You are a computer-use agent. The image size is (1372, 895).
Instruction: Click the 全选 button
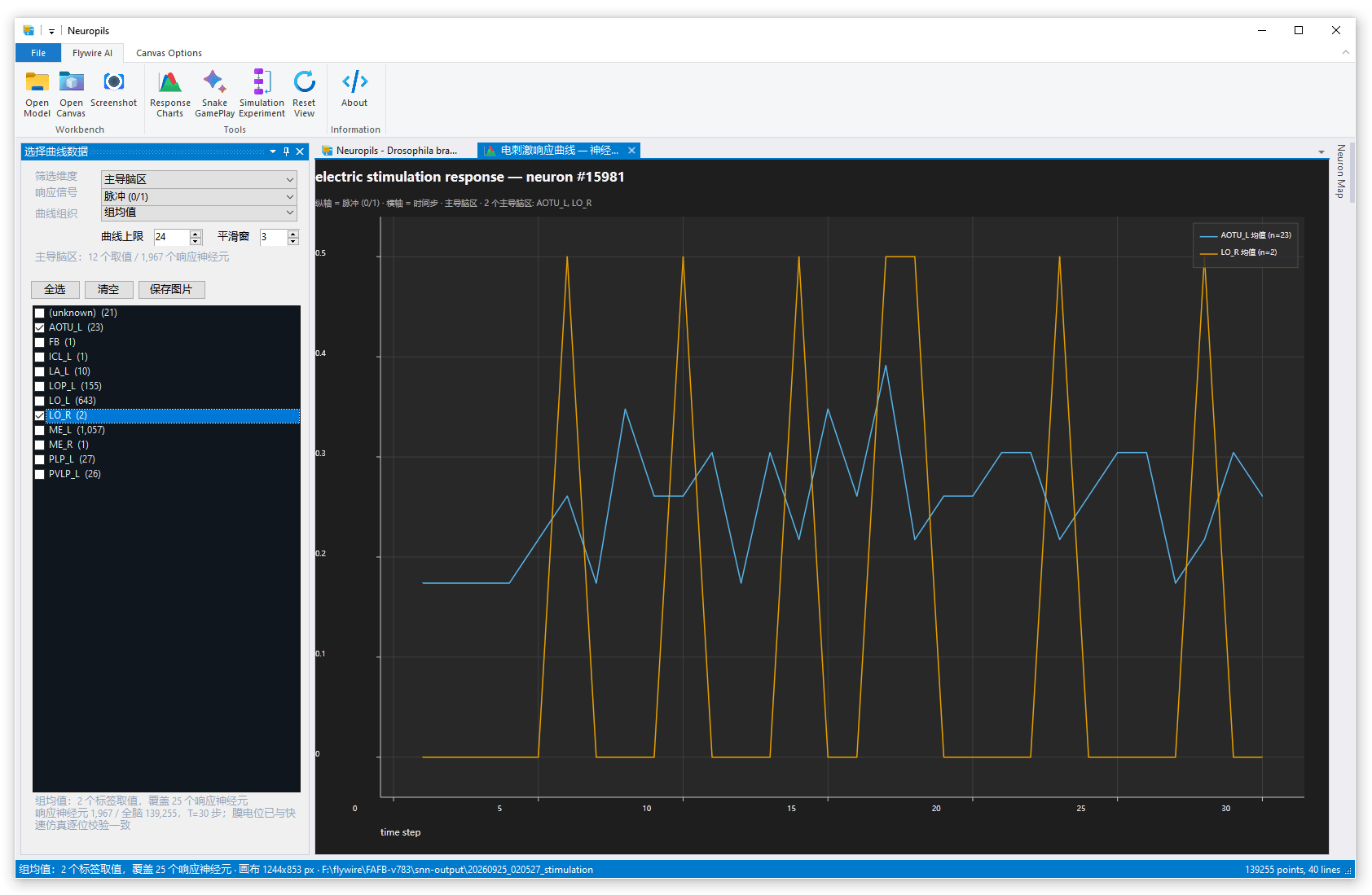[x=55, y=289]
